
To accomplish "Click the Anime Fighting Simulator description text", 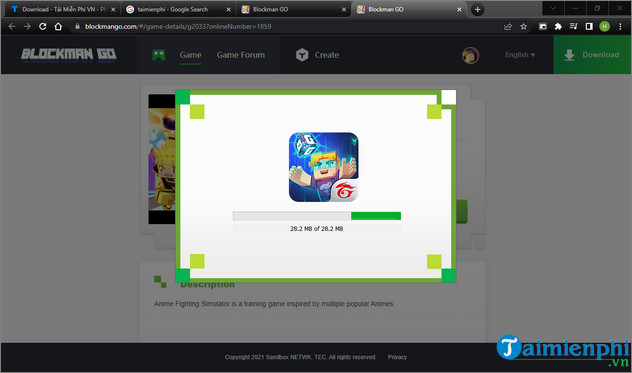I will 274,304.
